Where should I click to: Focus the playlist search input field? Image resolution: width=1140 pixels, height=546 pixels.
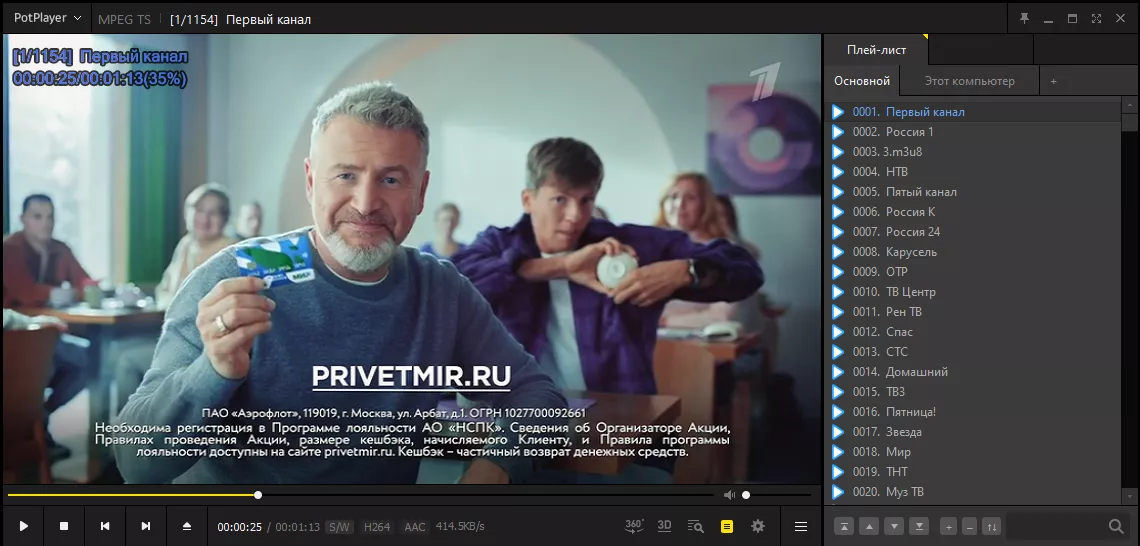coord(1055,526)
